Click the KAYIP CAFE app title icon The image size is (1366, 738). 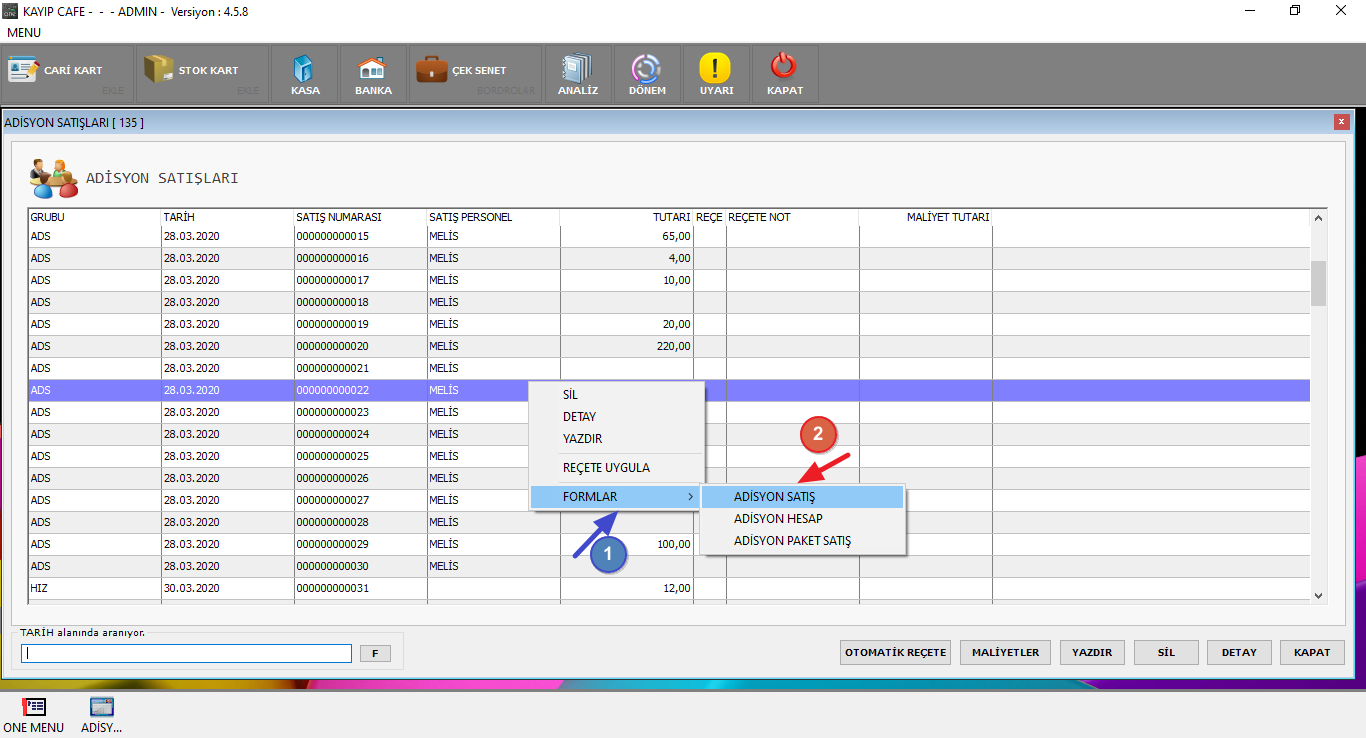(x=11, y=11)
